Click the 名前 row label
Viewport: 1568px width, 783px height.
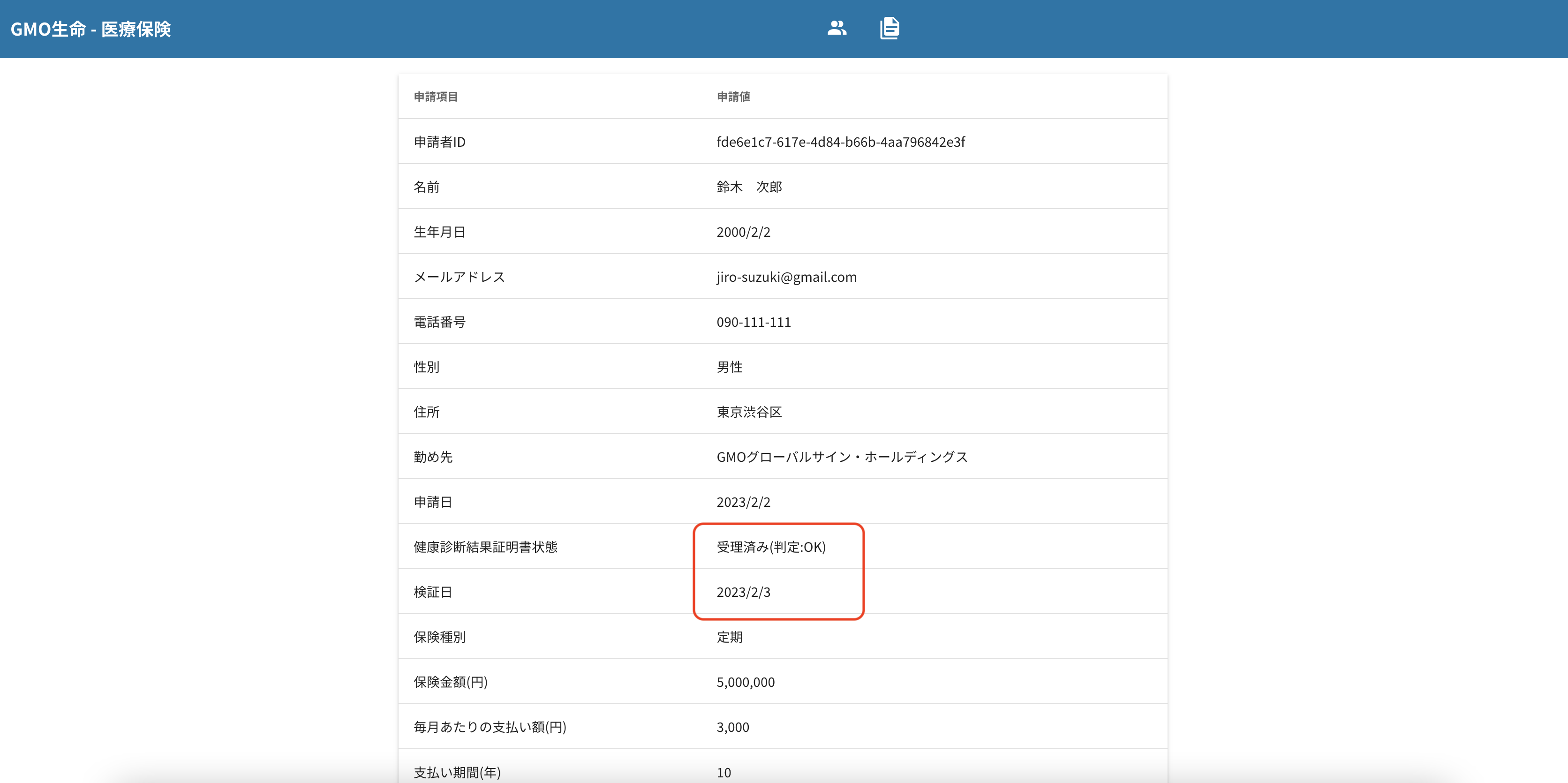(x=427, y=186)
